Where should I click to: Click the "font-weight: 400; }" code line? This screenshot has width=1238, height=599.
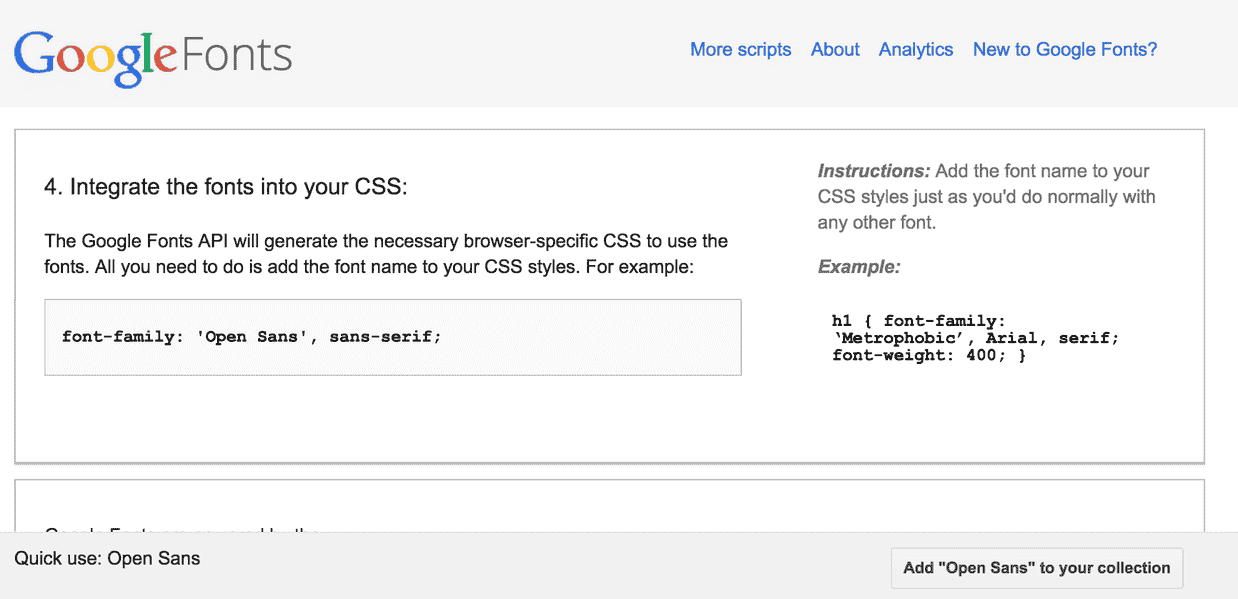pyautogui.click(x=928, y=355)
